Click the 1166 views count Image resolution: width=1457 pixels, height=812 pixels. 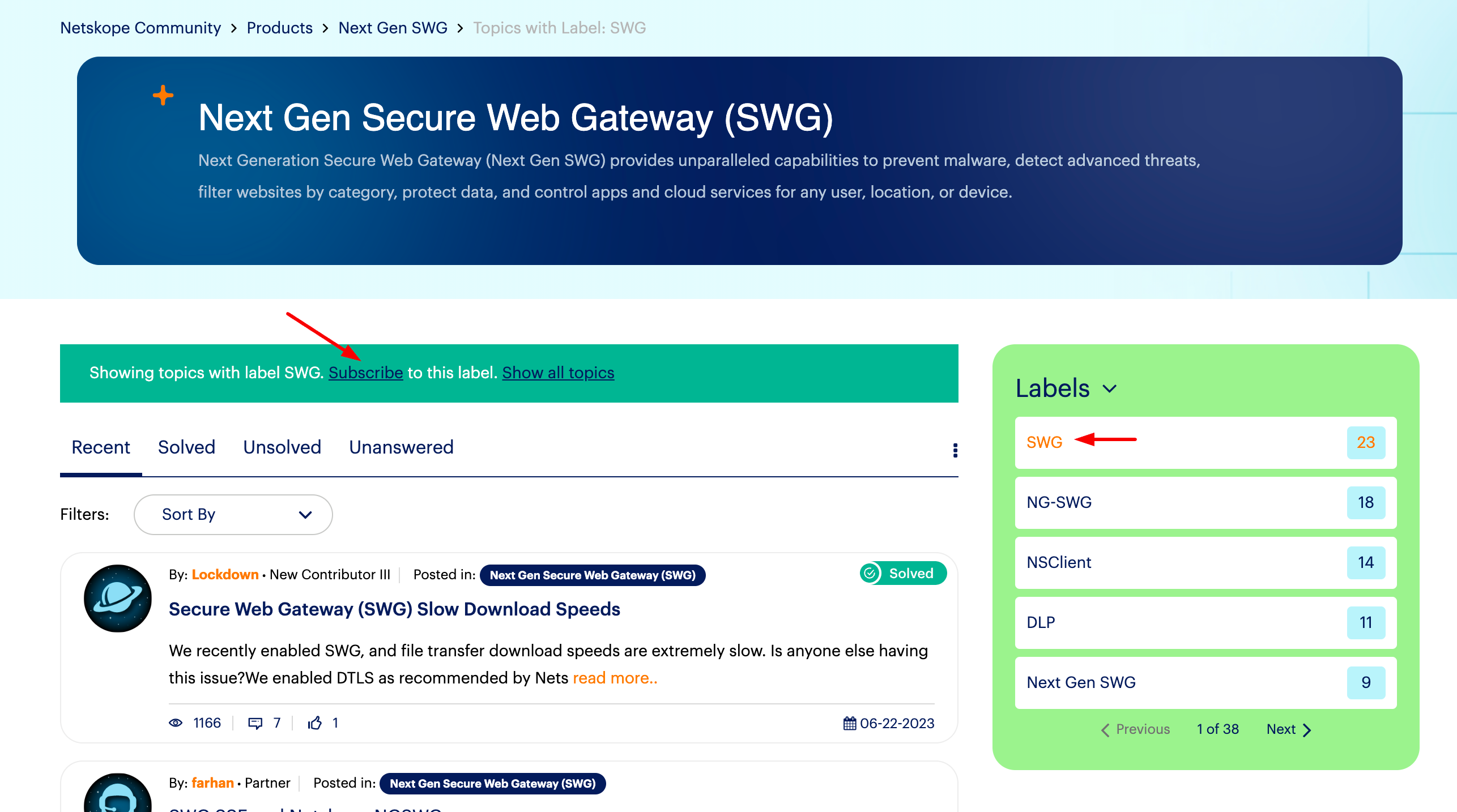click(x=207, y=723)
